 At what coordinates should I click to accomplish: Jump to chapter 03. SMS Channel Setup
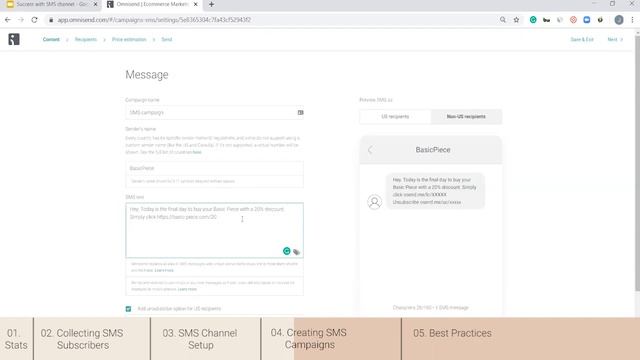206,339
